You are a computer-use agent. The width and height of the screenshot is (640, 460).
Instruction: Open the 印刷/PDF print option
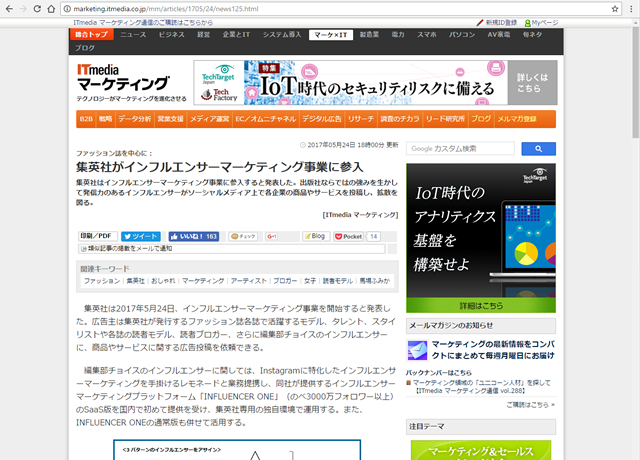click(x=97, y=236)
